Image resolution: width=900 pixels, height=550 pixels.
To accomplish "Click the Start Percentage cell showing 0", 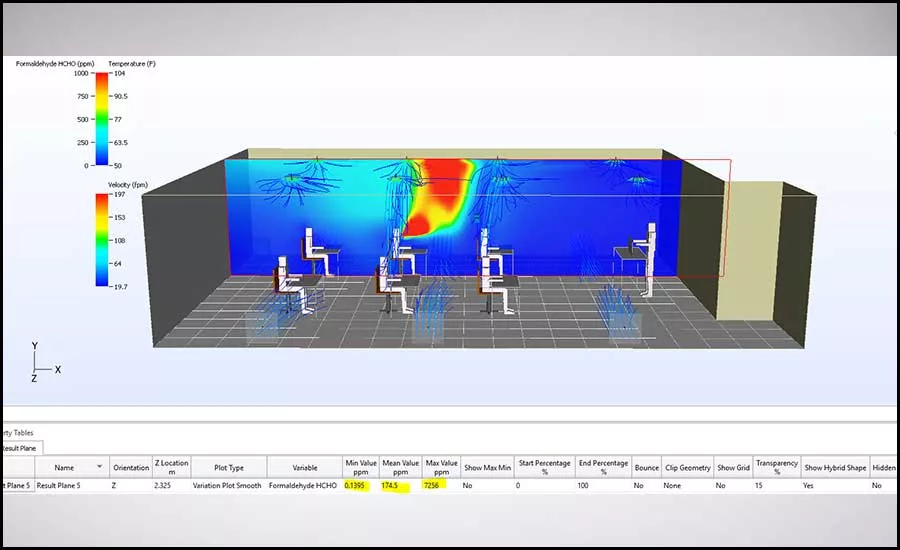I will click(545, 485).
